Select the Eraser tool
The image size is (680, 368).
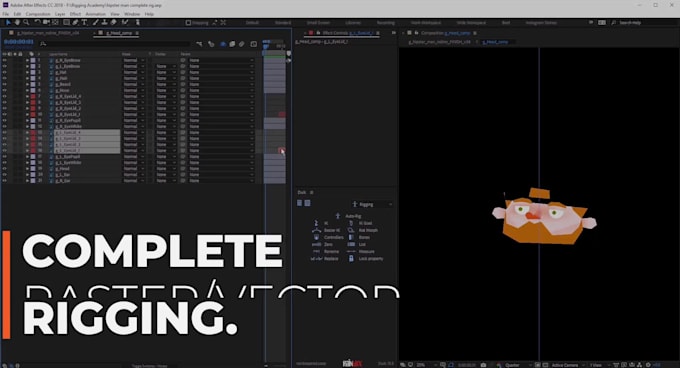(x=114, y=23)
